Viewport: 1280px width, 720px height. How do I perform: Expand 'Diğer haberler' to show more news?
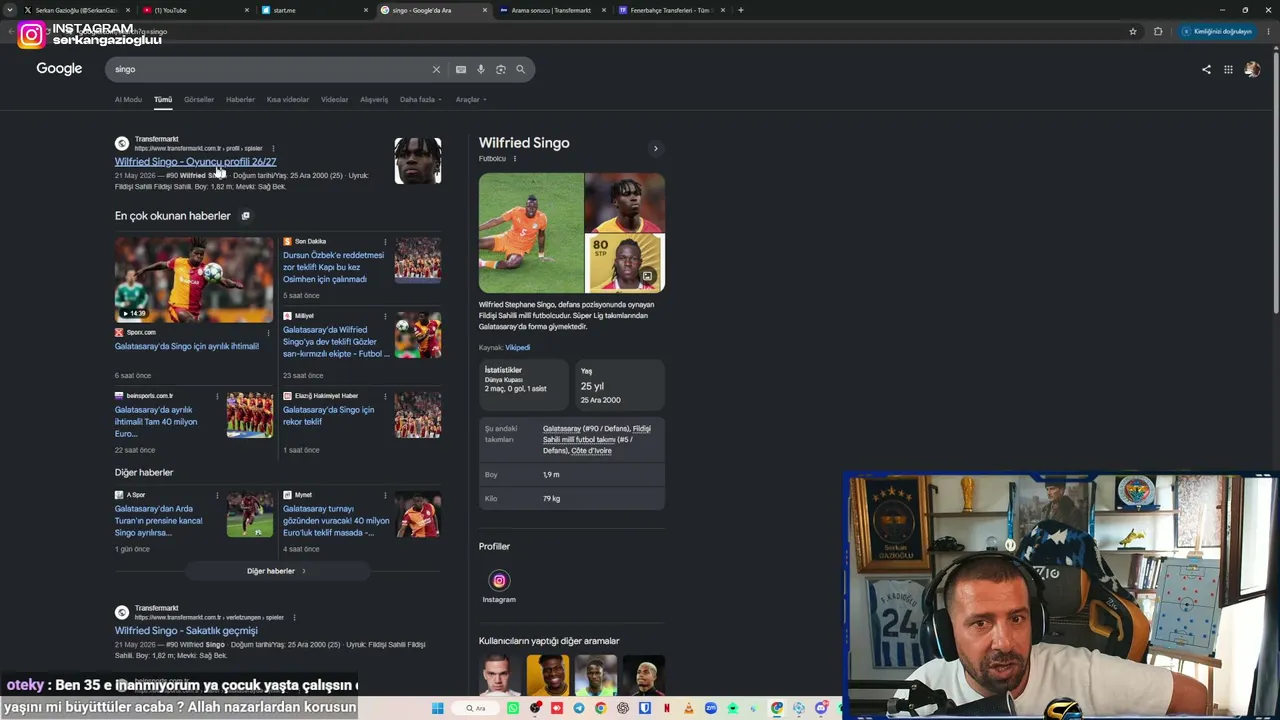coord(277,571)
